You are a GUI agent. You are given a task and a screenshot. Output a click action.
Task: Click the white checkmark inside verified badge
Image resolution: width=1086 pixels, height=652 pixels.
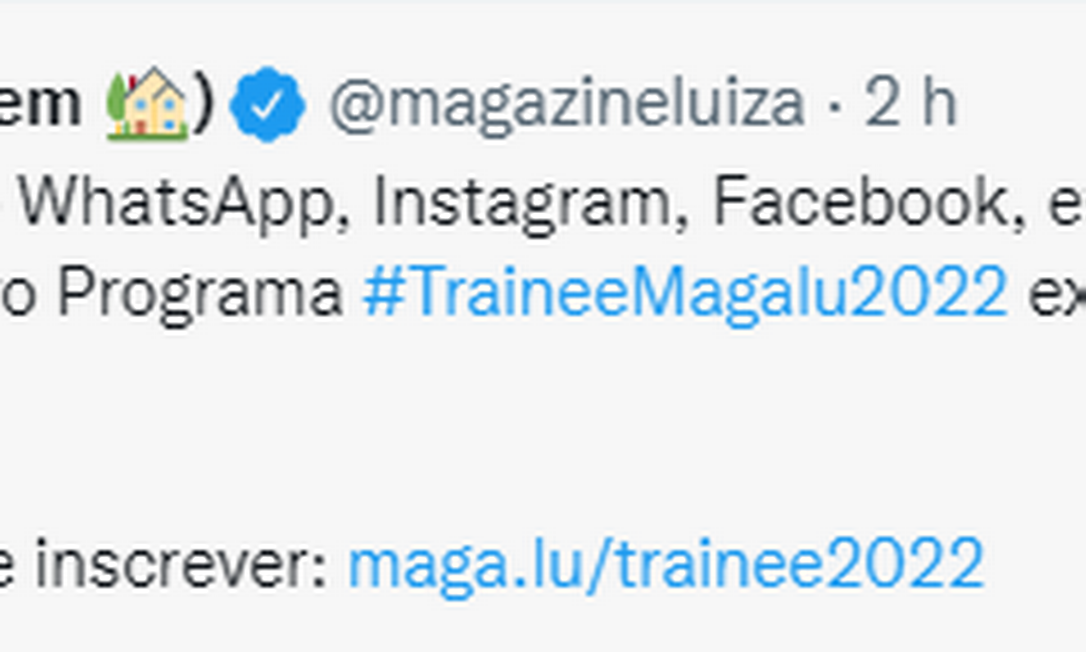(x=267, y=104)
